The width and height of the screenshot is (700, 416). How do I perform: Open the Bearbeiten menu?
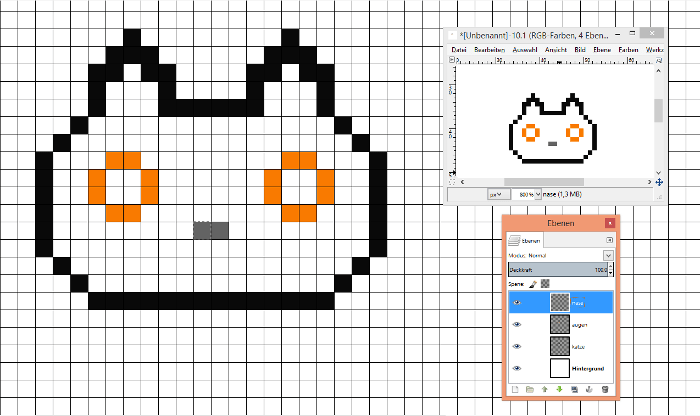489,50
